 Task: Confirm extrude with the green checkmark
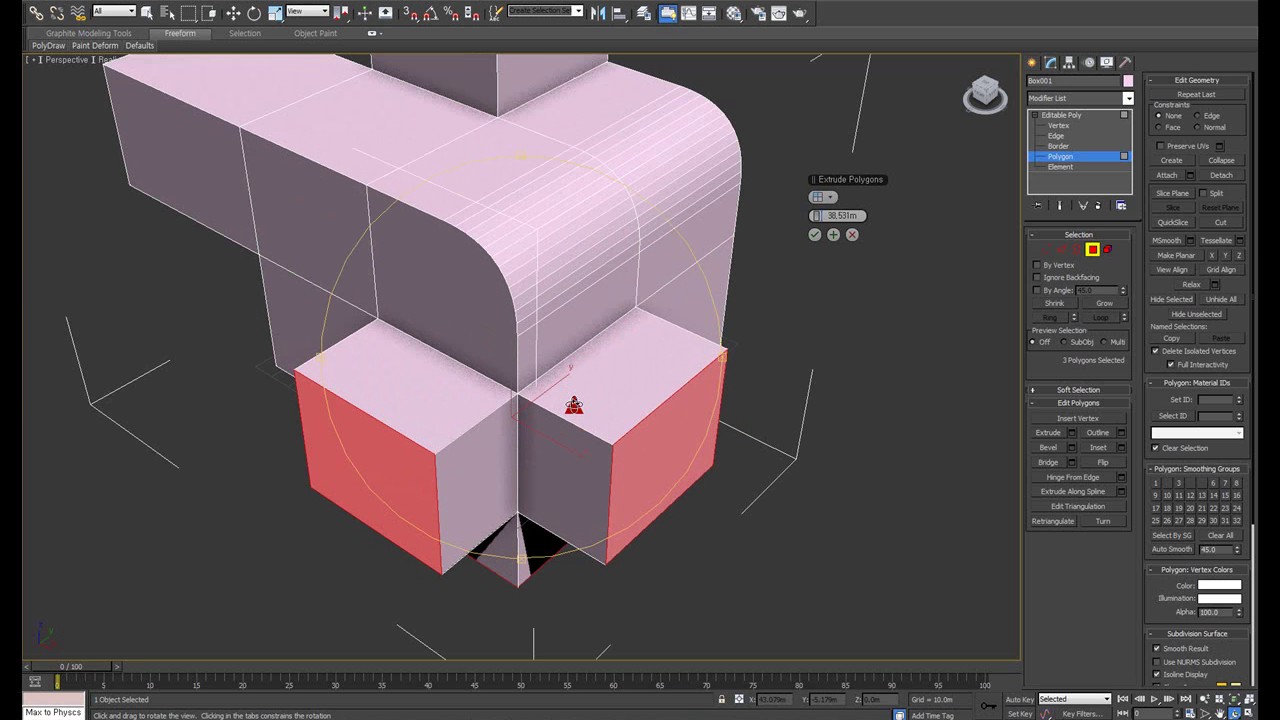click(x=815, y=234)
